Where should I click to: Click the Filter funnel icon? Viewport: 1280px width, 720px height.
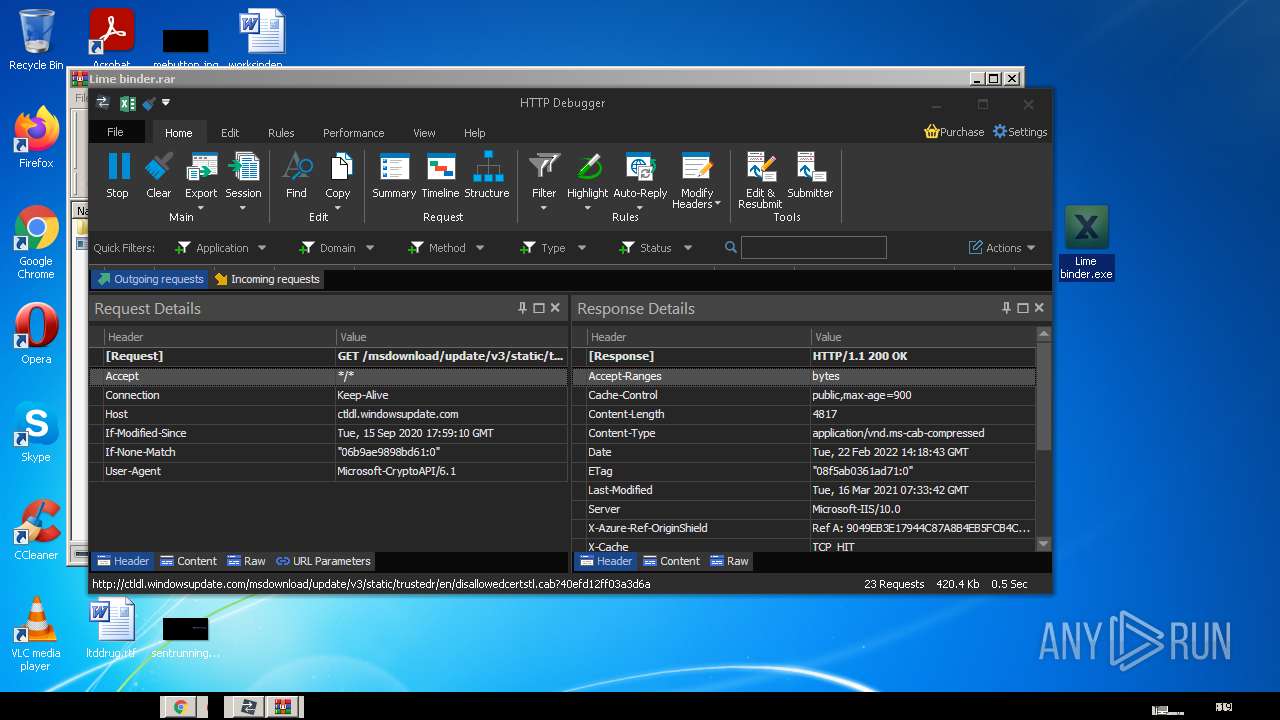pos(544,166)
